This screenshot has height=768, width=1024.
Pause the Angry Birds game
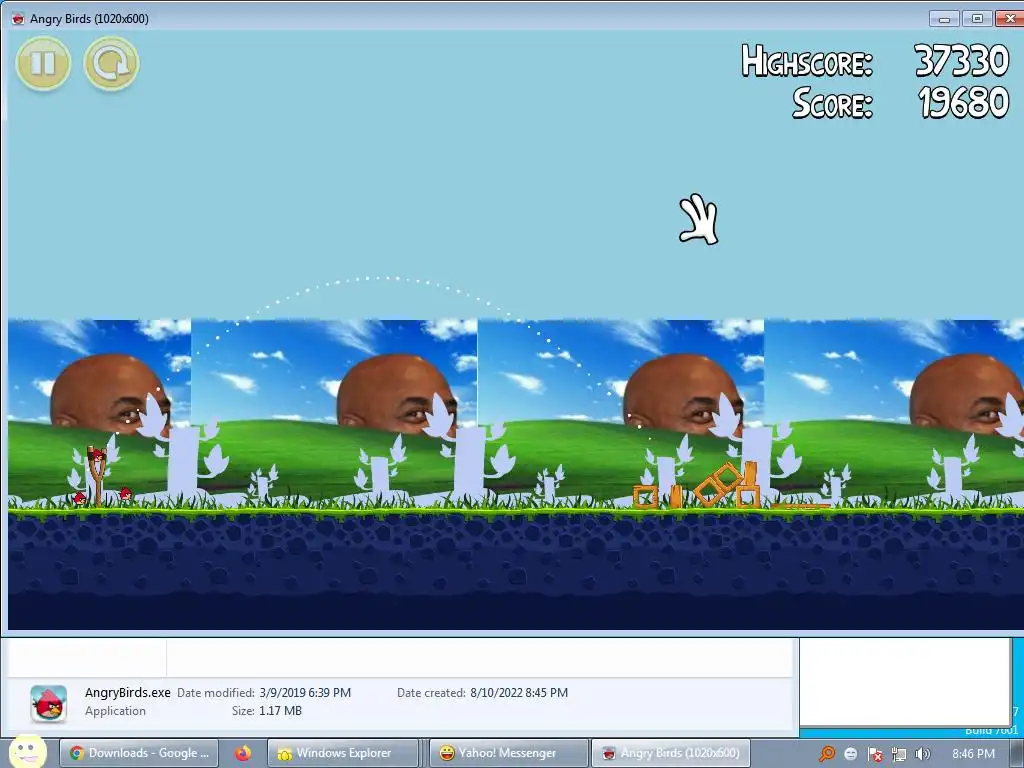click(43, 64)
